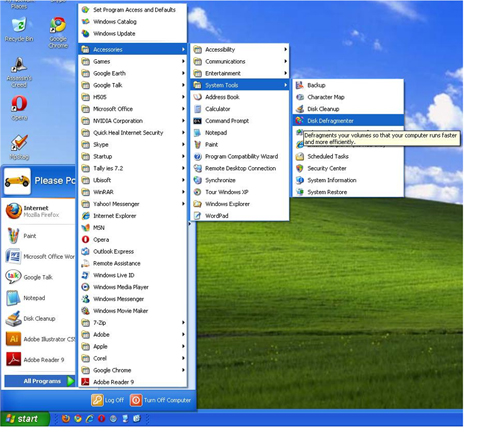The width and height of the screenshot is (477, 436).
Task: Launch Windows Movie Maker
Action: point(132,311)
